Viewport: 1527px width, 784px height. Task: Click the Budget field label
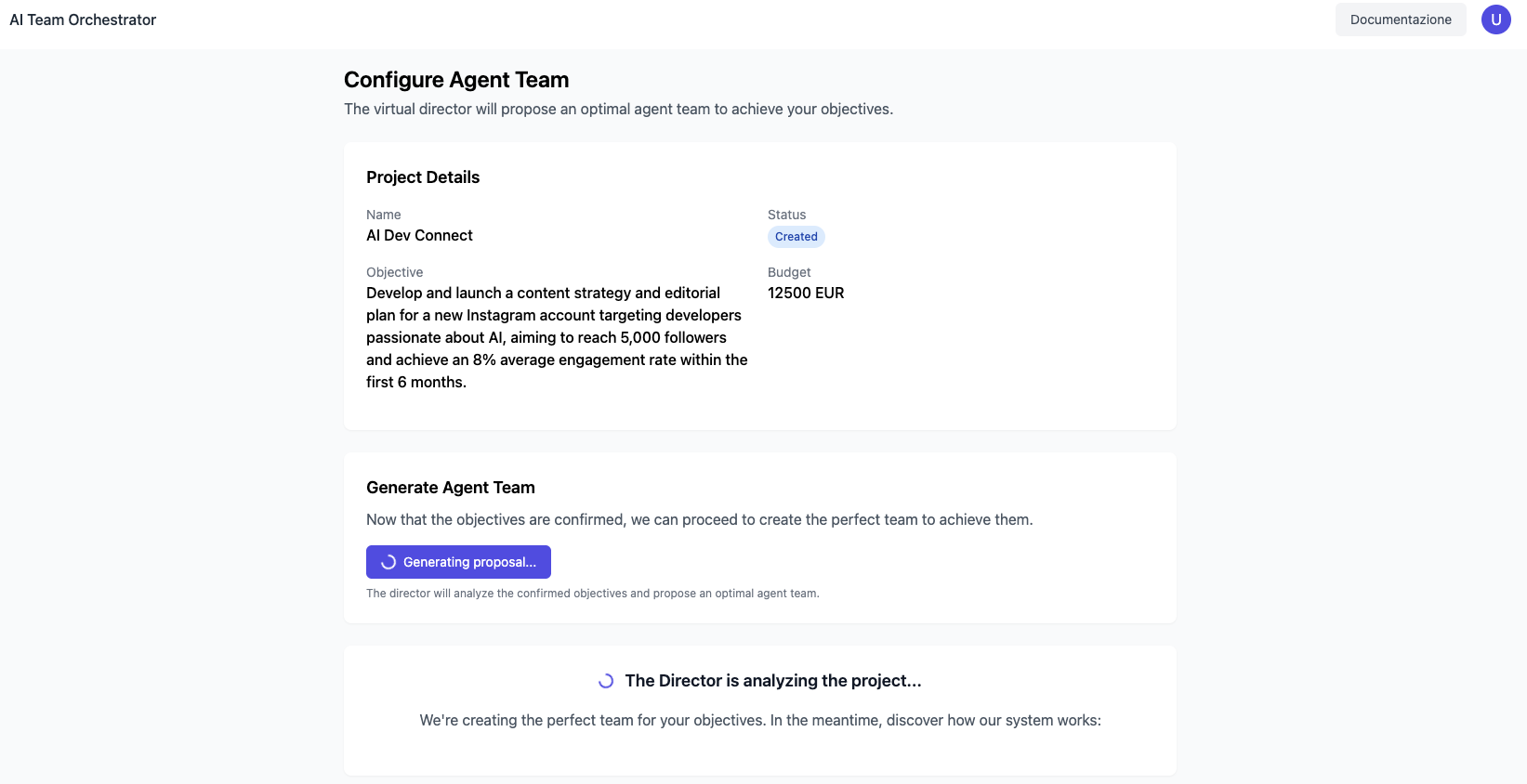pos(789,272)
